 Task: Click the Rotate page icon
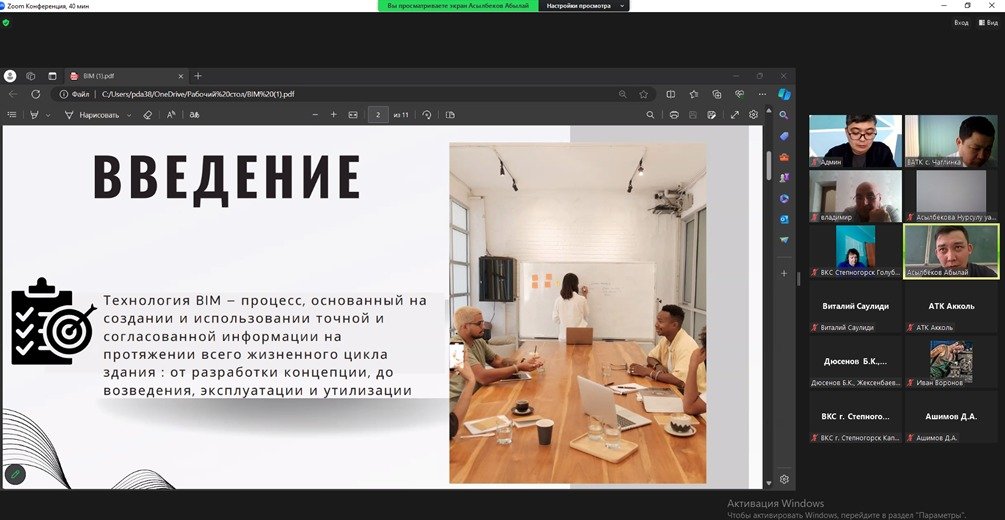click(427, 115)
